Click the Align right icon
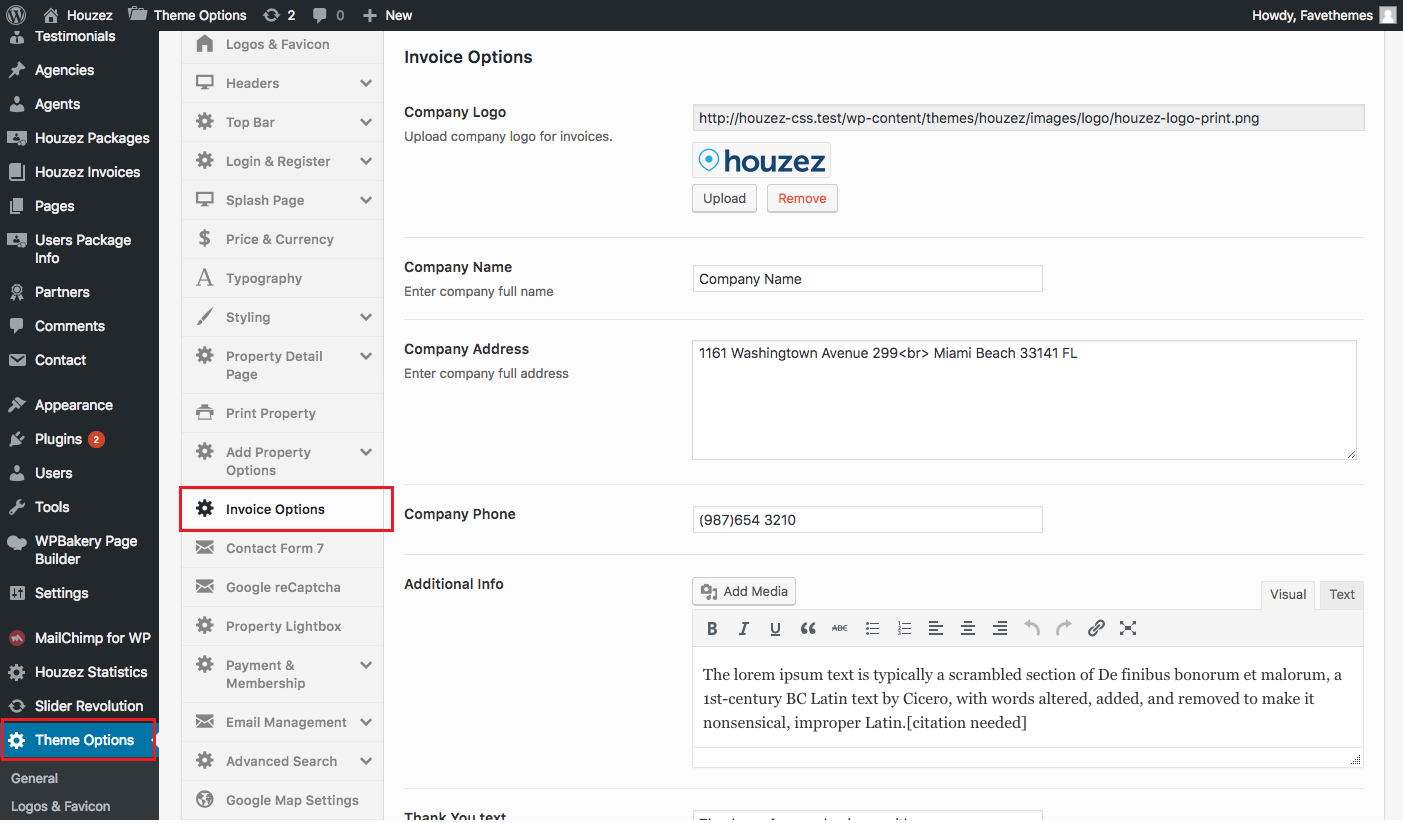 tap(1000, 628)
